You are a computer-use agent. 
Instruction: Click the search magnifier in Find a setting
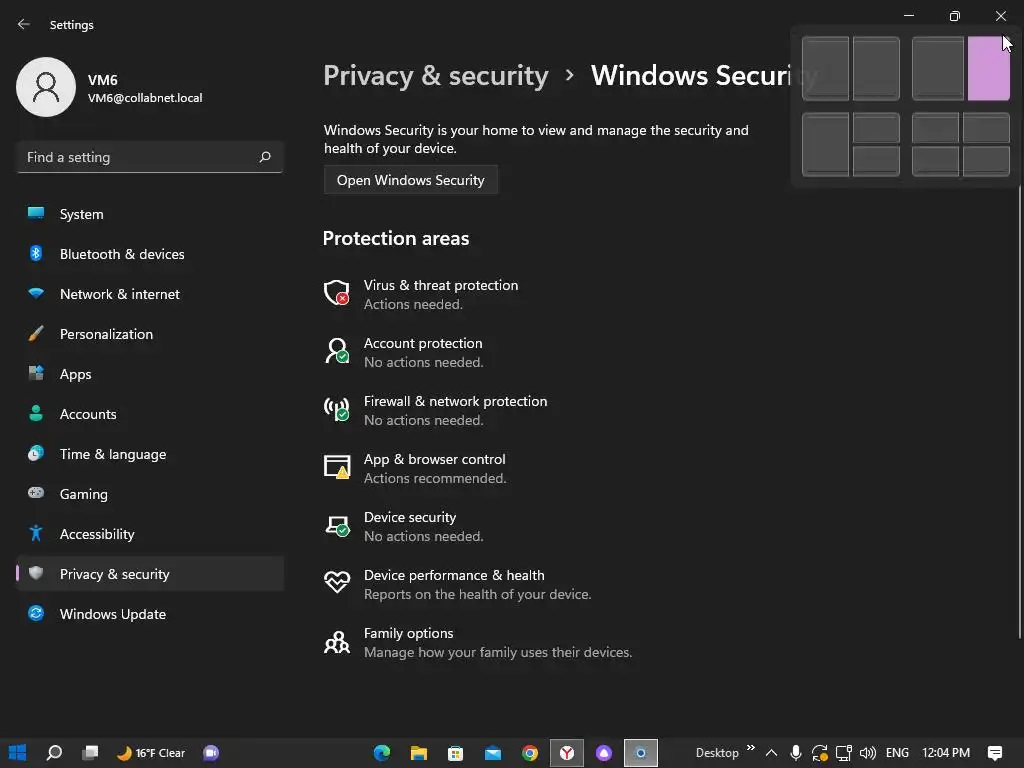tap(264, 157)
